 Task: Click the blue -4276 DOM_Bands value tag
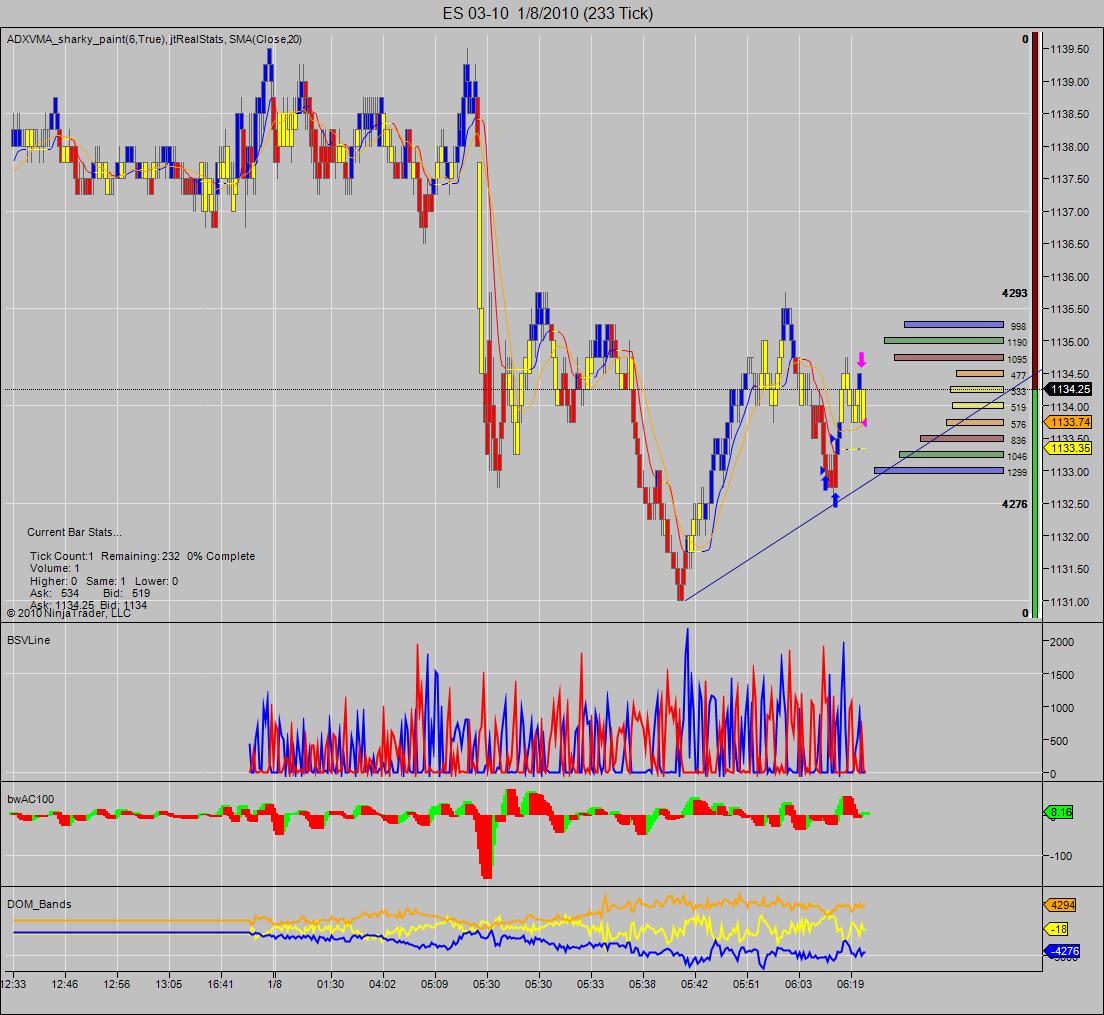(1061, 952)
